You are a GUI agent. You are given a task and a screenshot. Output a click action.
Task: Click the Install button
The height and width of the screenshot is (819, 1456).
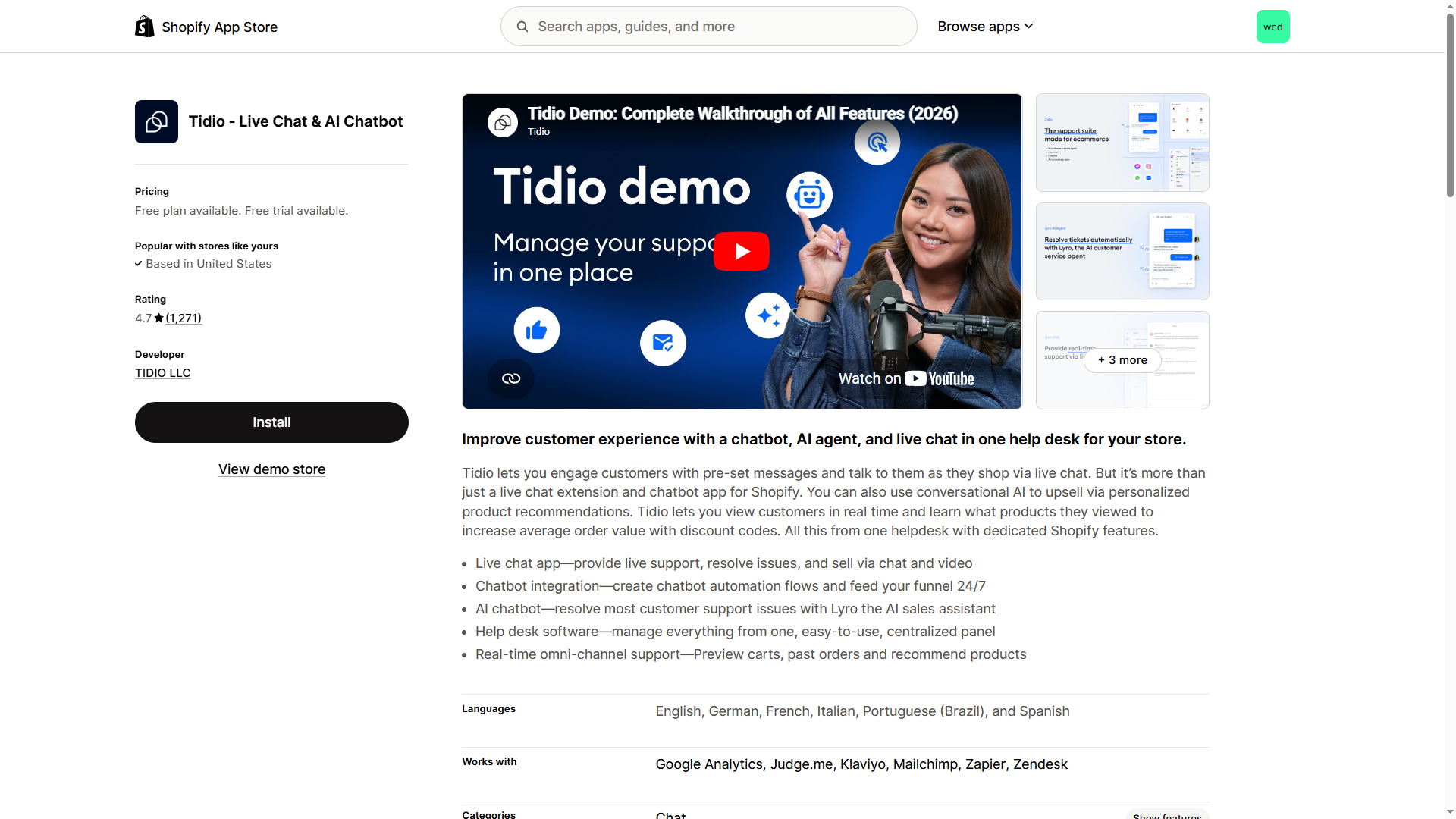pos(271,422)
